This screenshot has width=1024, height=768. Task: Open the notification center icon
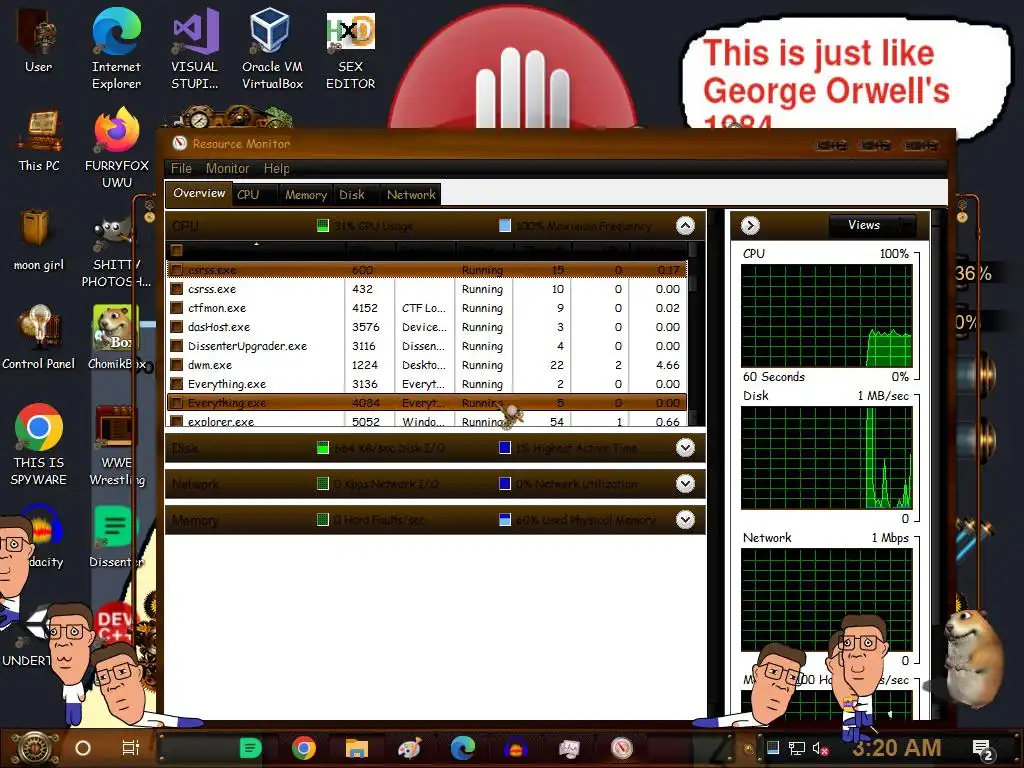click(983, 749)
